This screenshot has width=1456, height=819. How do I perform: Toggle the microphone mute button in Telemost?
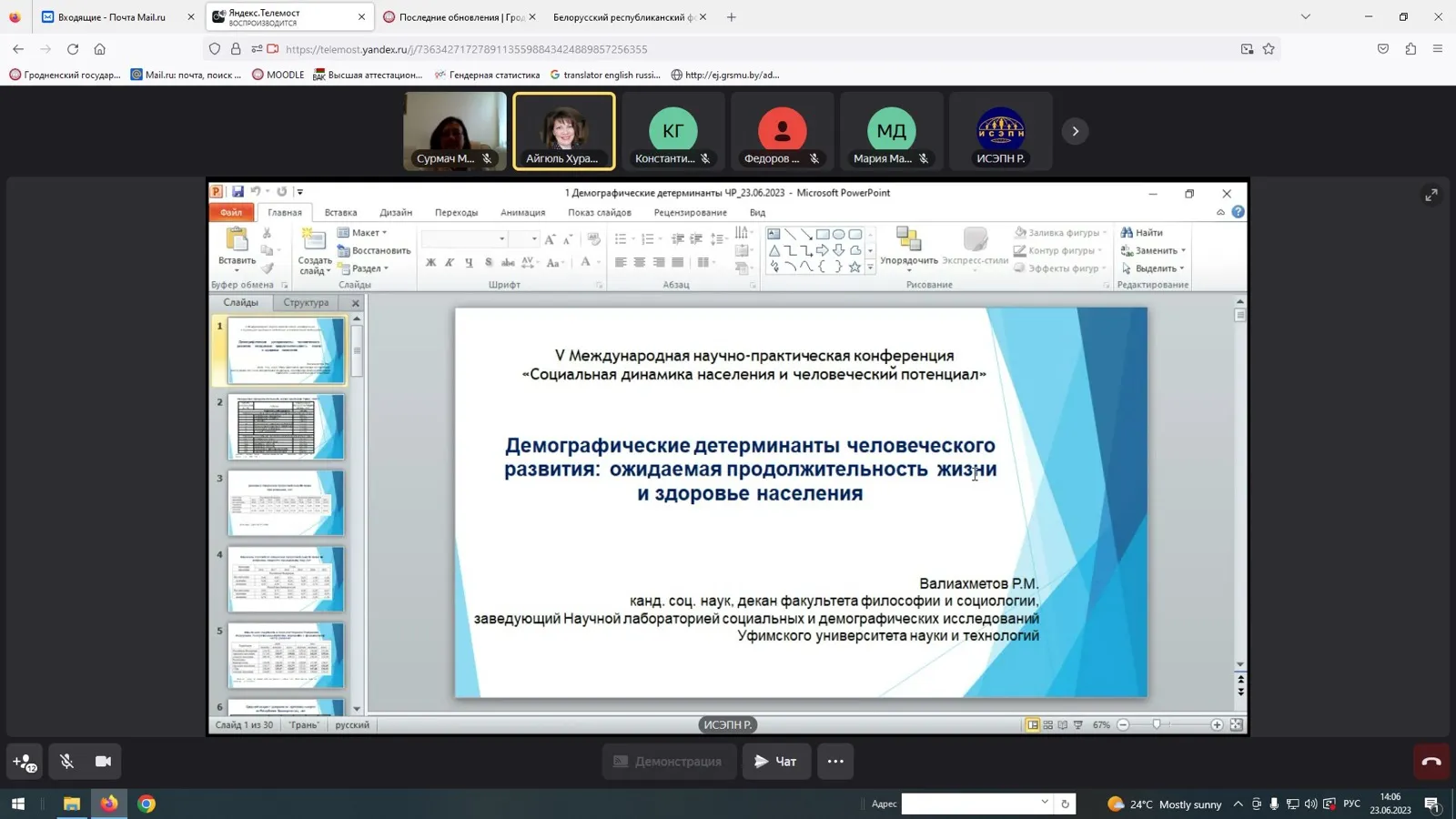click(x=66, y=762)
